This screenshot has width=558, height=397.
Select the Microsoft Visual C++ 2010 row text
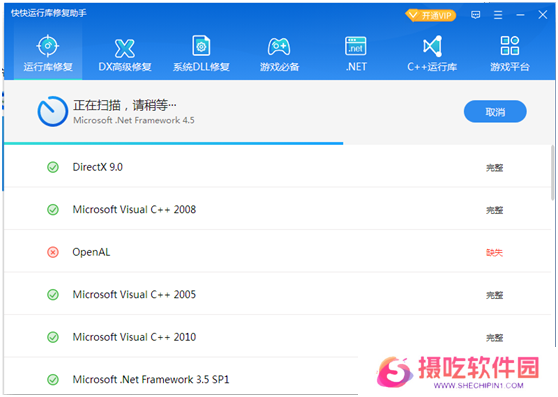coord(134,337)
